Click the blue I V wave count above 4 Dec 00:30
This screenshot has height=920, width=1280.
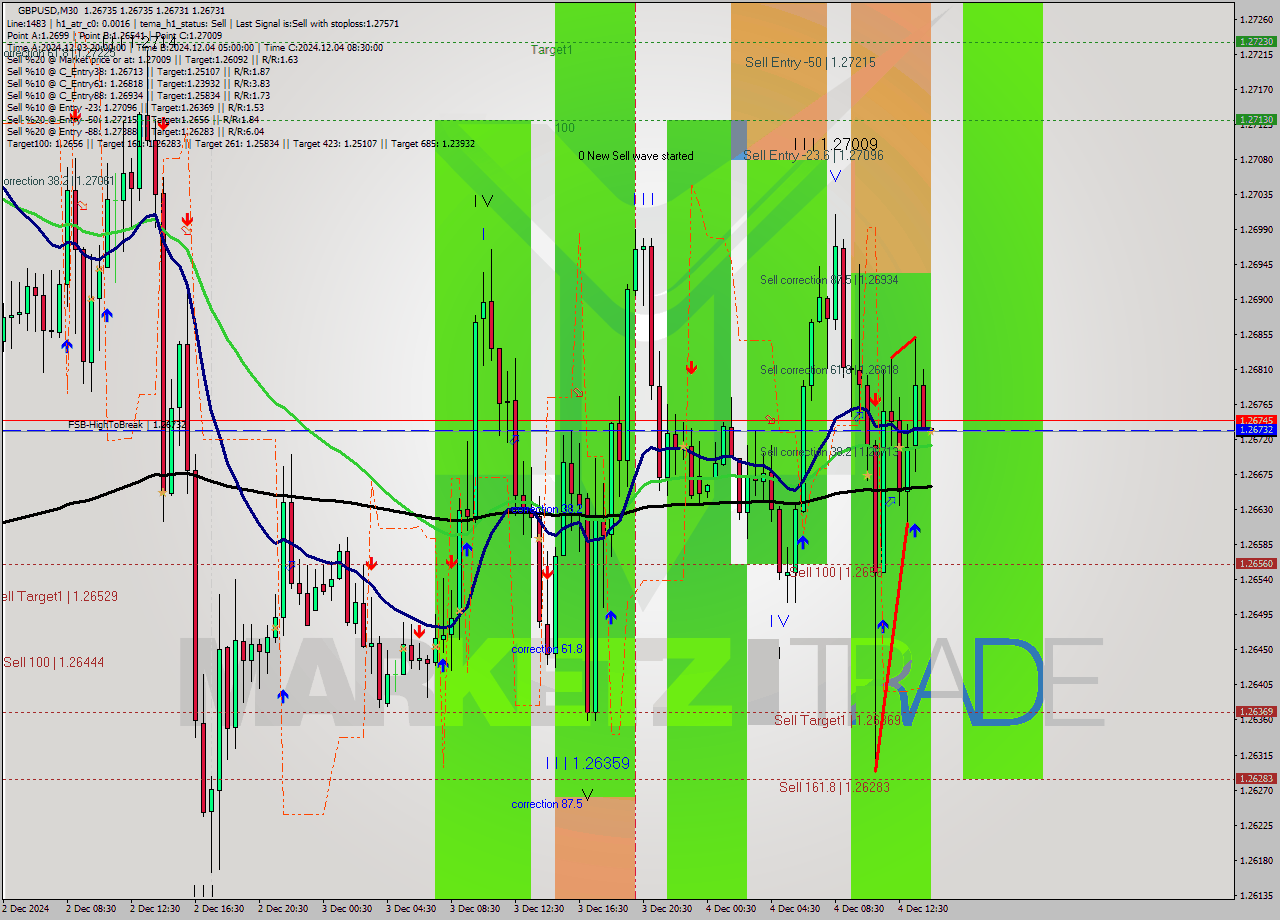tap(780, 620)
